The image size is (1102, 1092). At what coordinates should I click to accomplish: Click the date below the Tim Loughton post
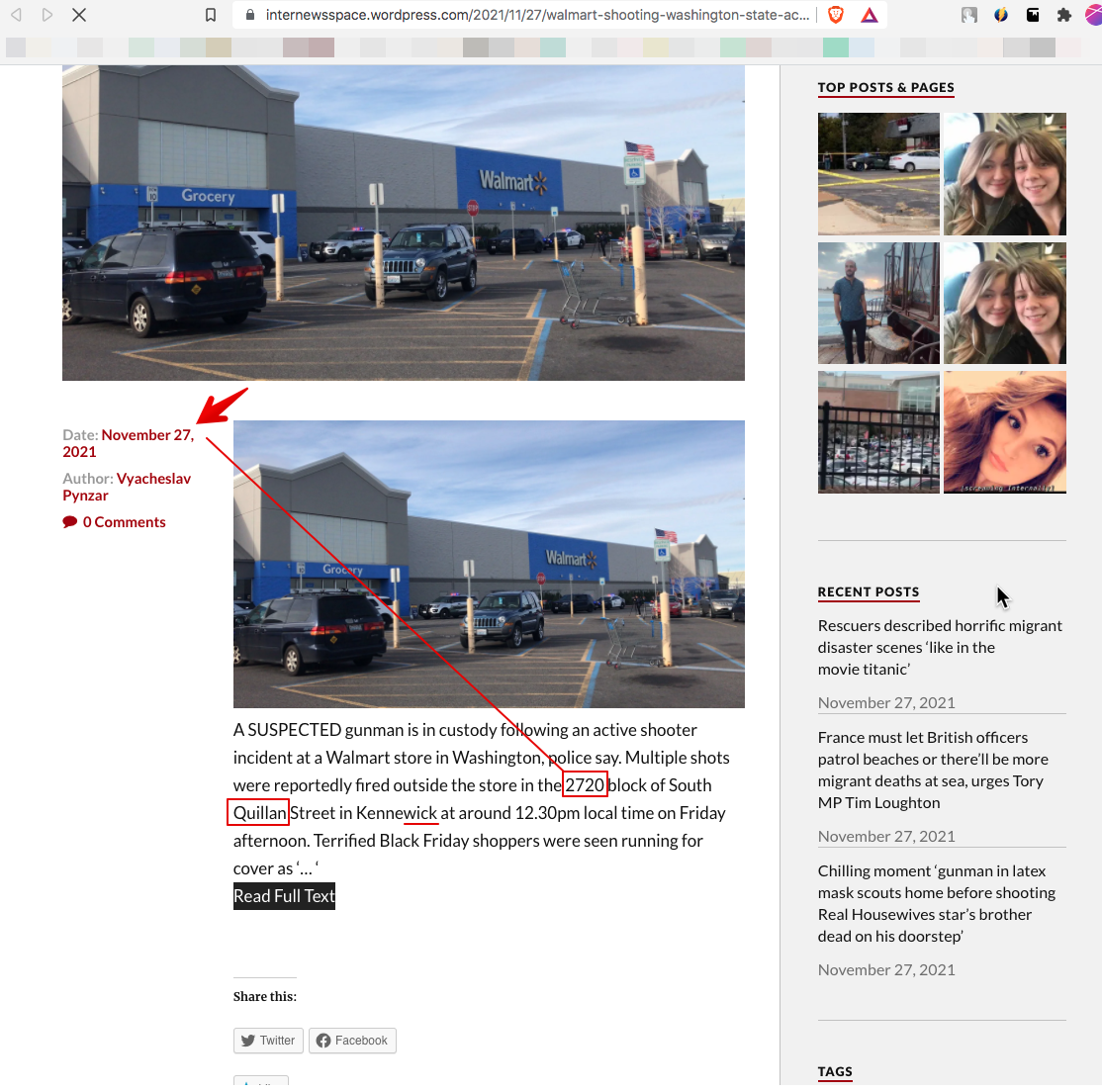coord(886,836)
